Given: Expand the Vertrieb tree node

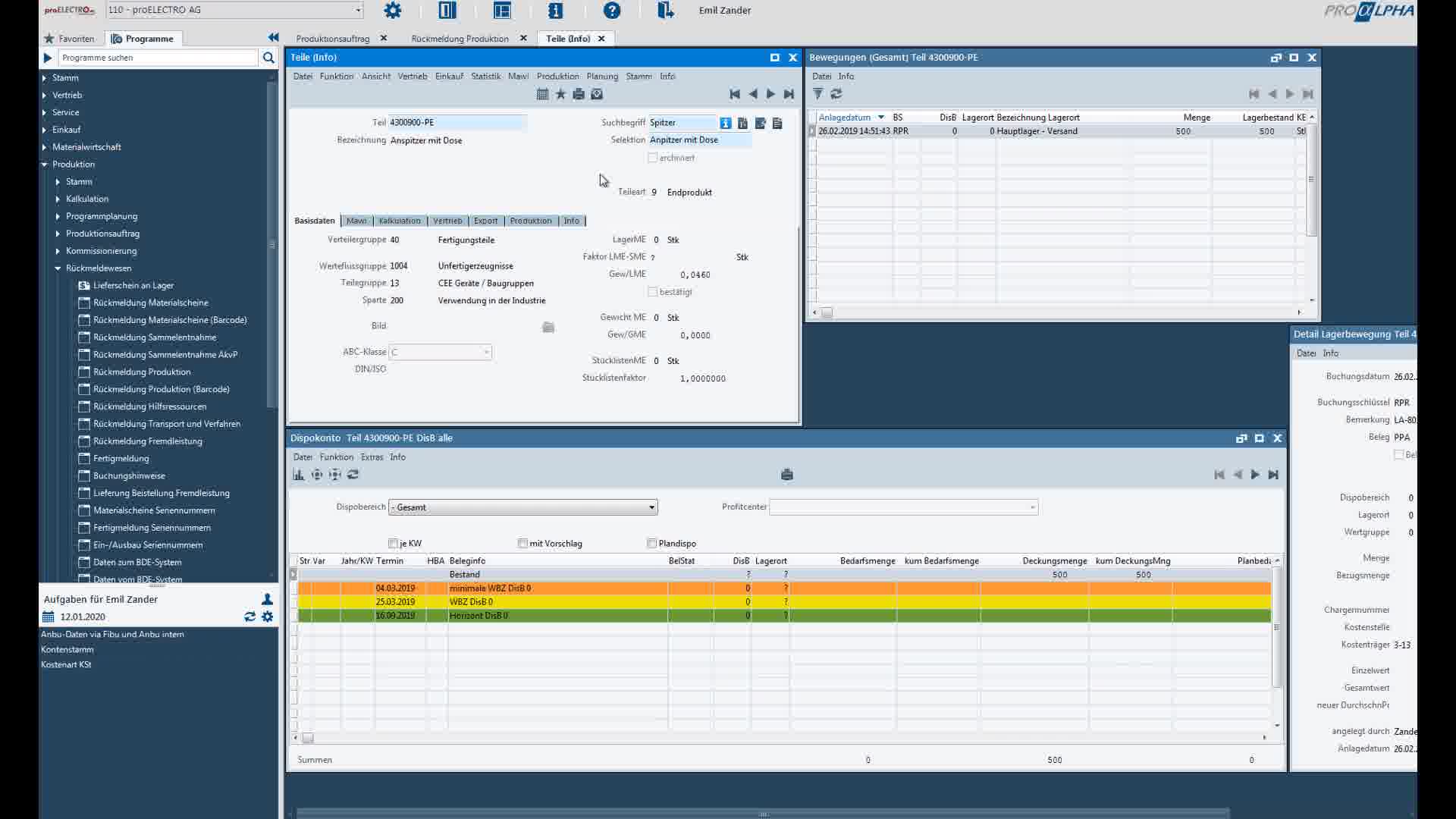Looking at the screenshot, I should tap(44, 96).
